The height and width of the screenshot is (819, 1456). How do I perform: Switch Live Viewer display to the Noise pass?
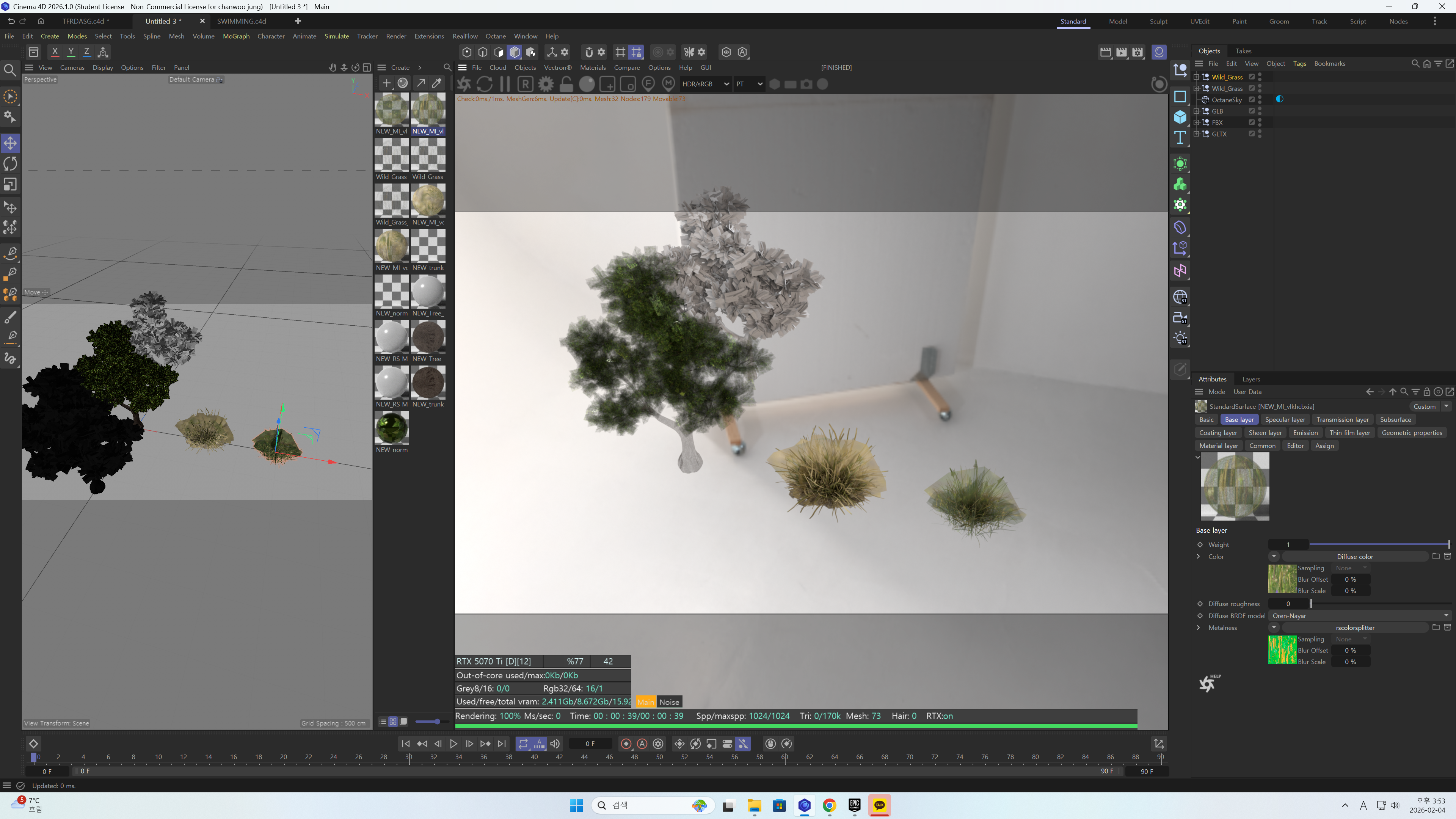click(669, 701)
